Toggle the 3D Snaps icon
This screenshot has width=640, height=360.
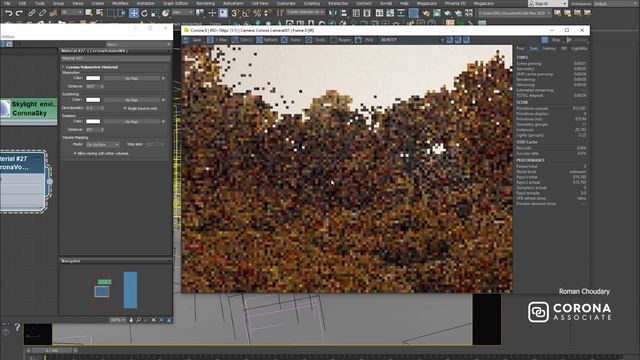point(235,13)
